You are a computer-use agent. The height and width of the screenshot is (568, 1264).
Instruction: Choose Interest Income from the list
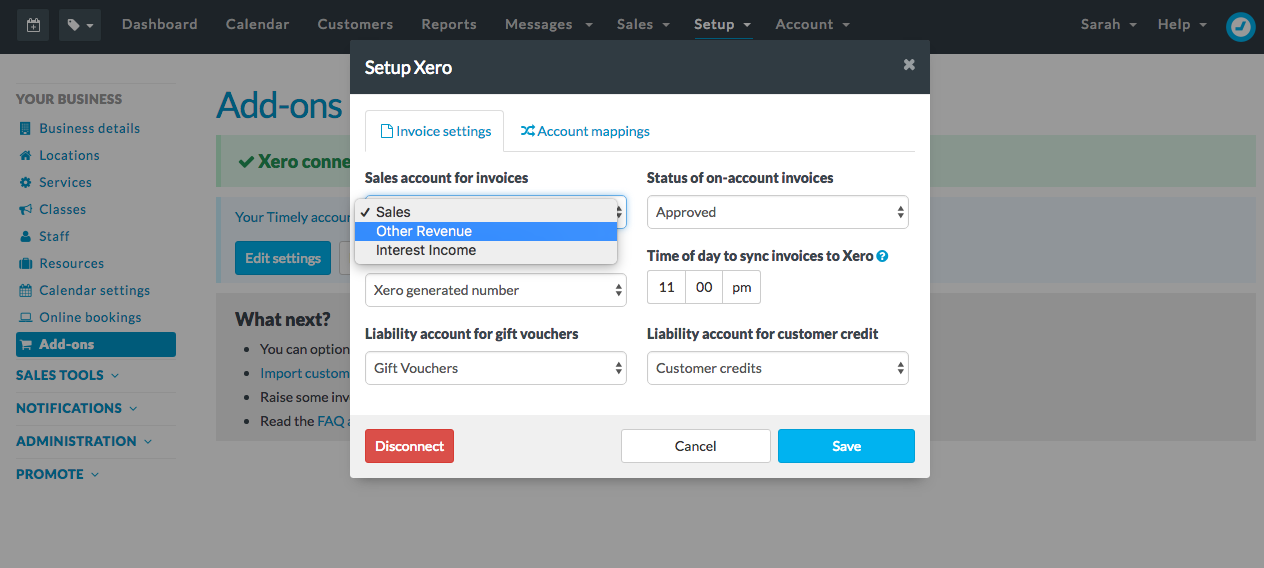point(486,250)
